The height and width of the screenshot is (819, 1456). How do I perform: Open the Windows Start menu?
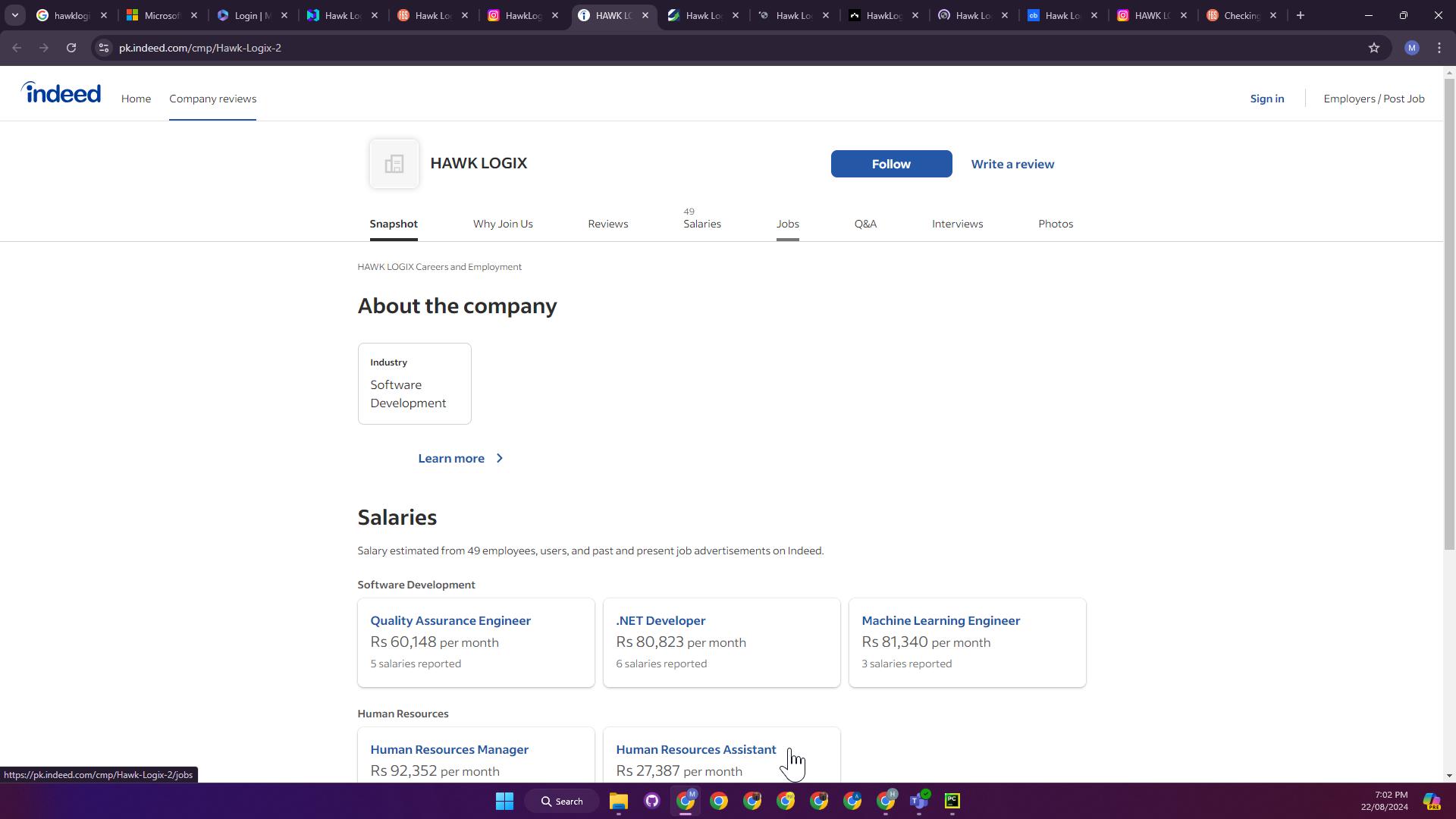coord(504,801)
